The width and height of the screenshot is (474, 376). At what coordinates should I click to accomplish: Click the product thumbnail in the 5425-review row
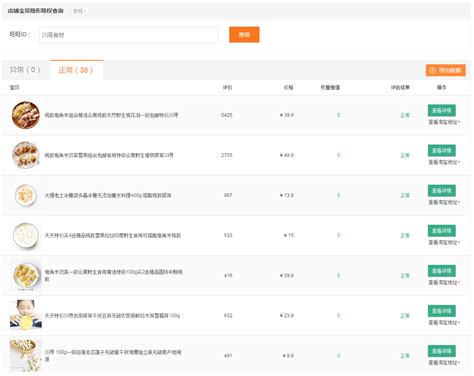[26, 115]
